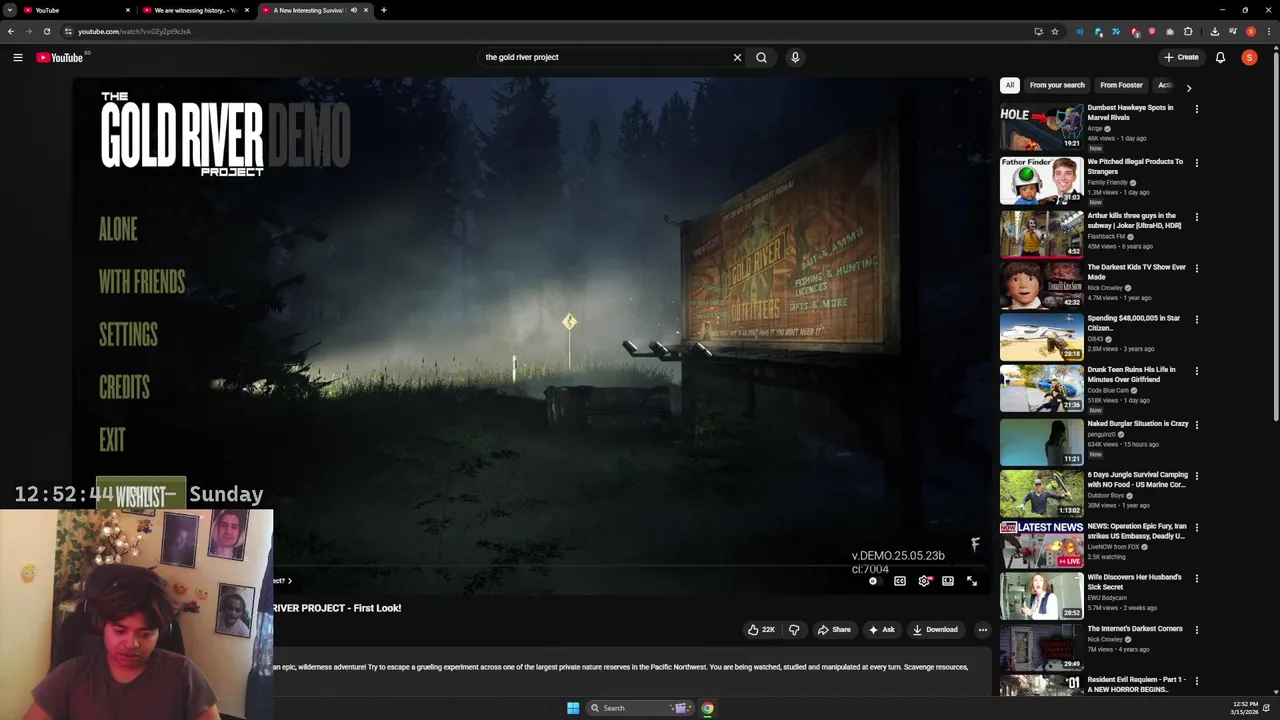Open options for The Darkest Kids TV Show
The height and width of the screenshot is (720, 1280).
1196,269
